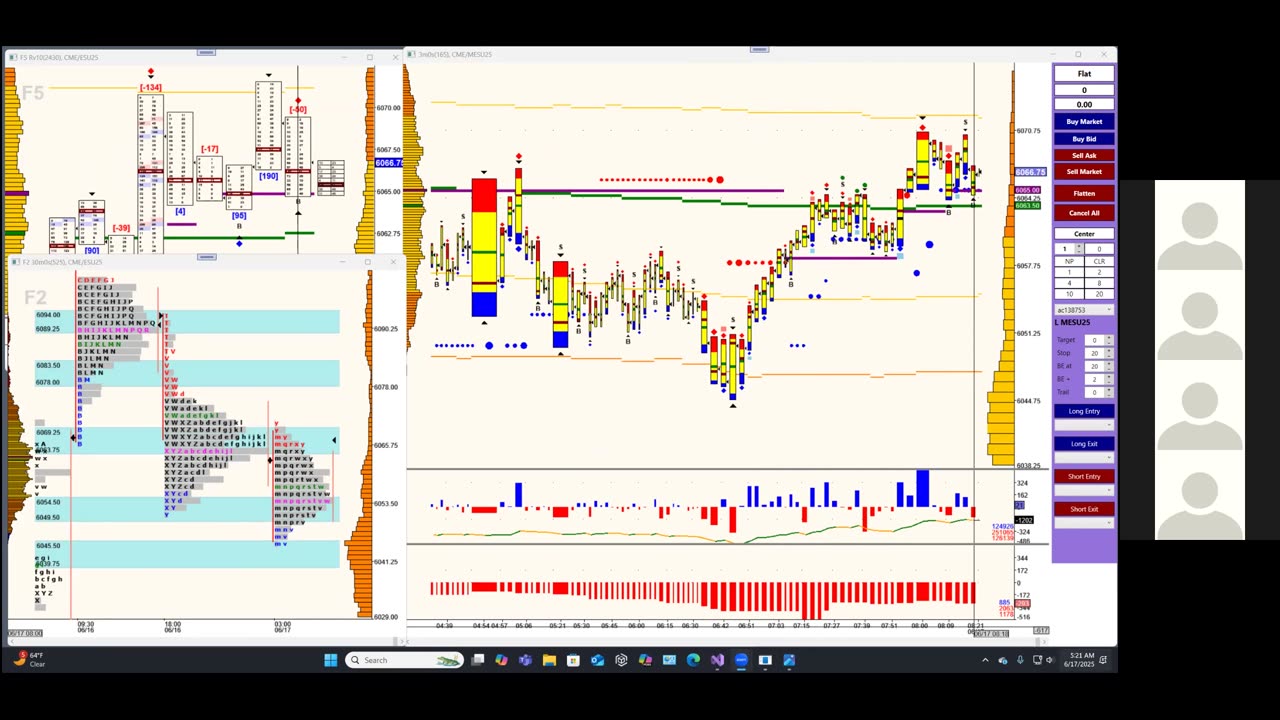
Task: Open the ac138753 account dropdown
Action: point(1084,310)
